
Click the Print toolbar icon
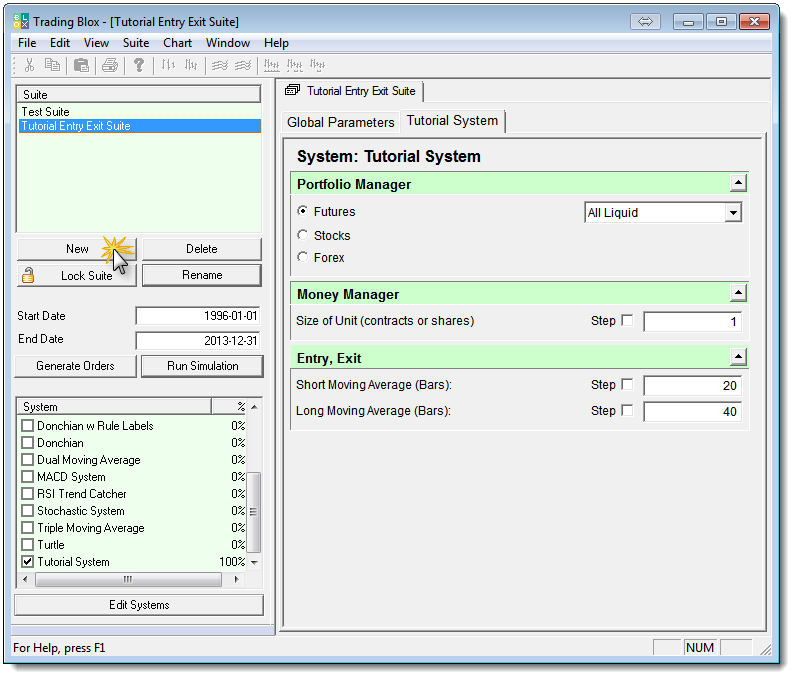click(109, 66)
